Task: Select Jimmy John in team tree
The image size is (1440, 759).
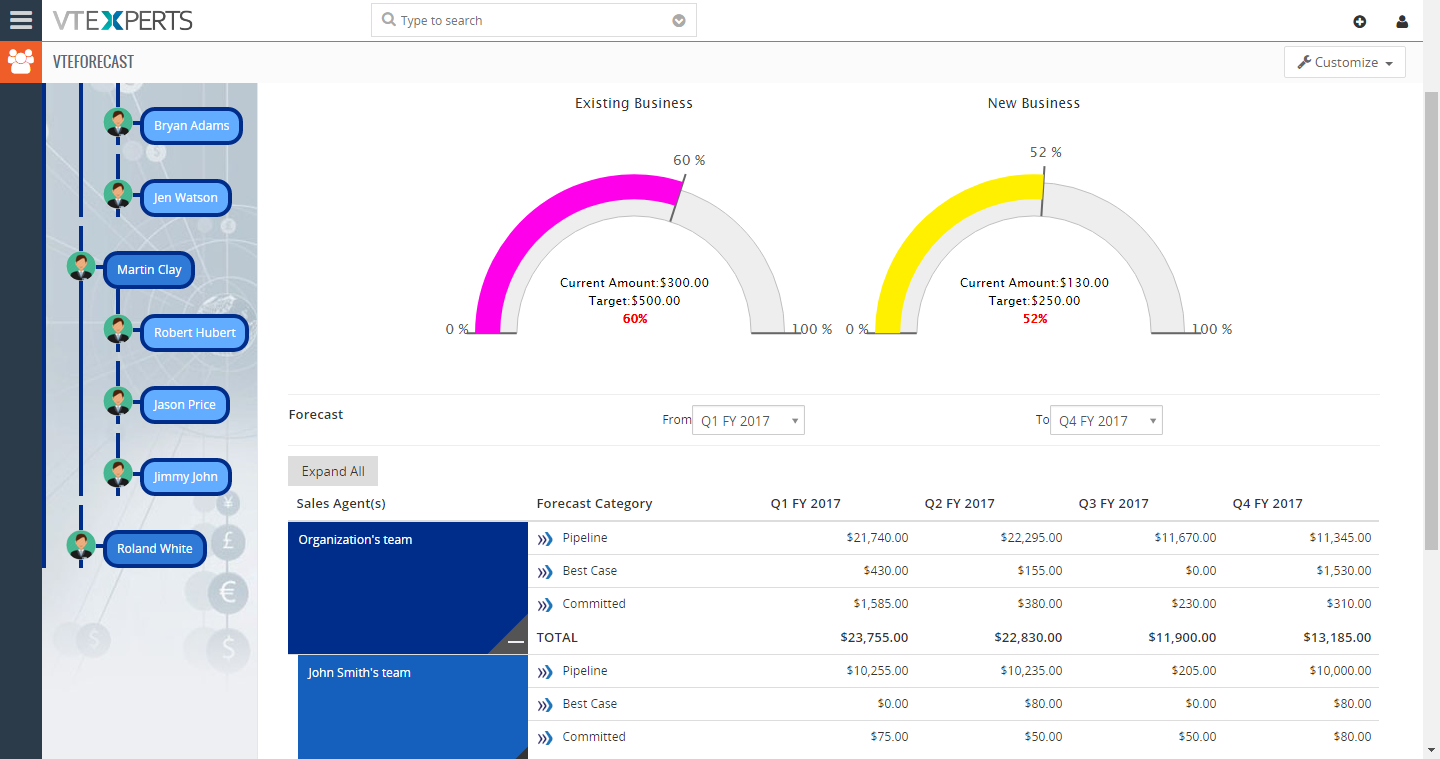Action: (x=185, y=477)
